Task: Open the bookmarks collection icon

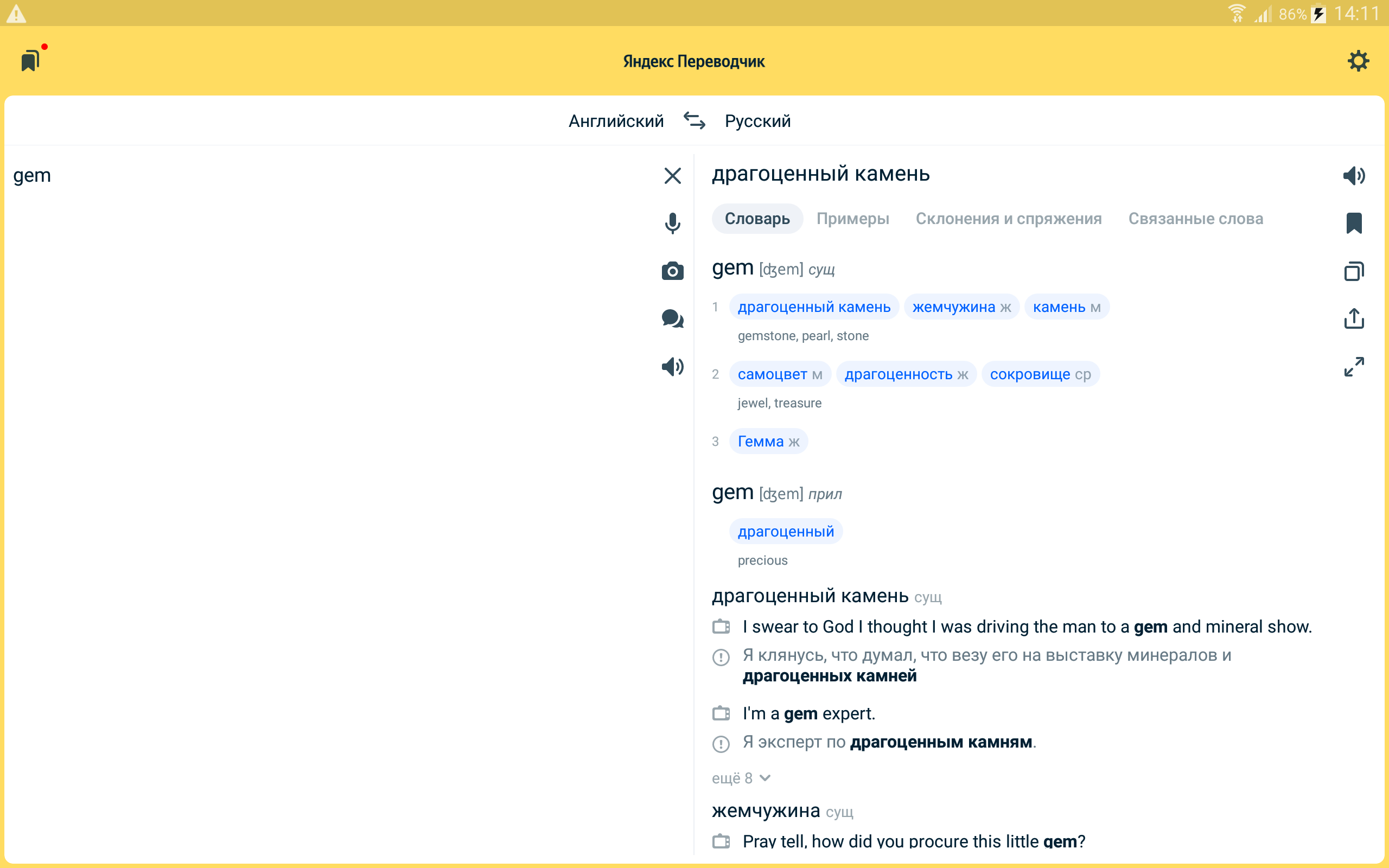Action: [30, 60]
